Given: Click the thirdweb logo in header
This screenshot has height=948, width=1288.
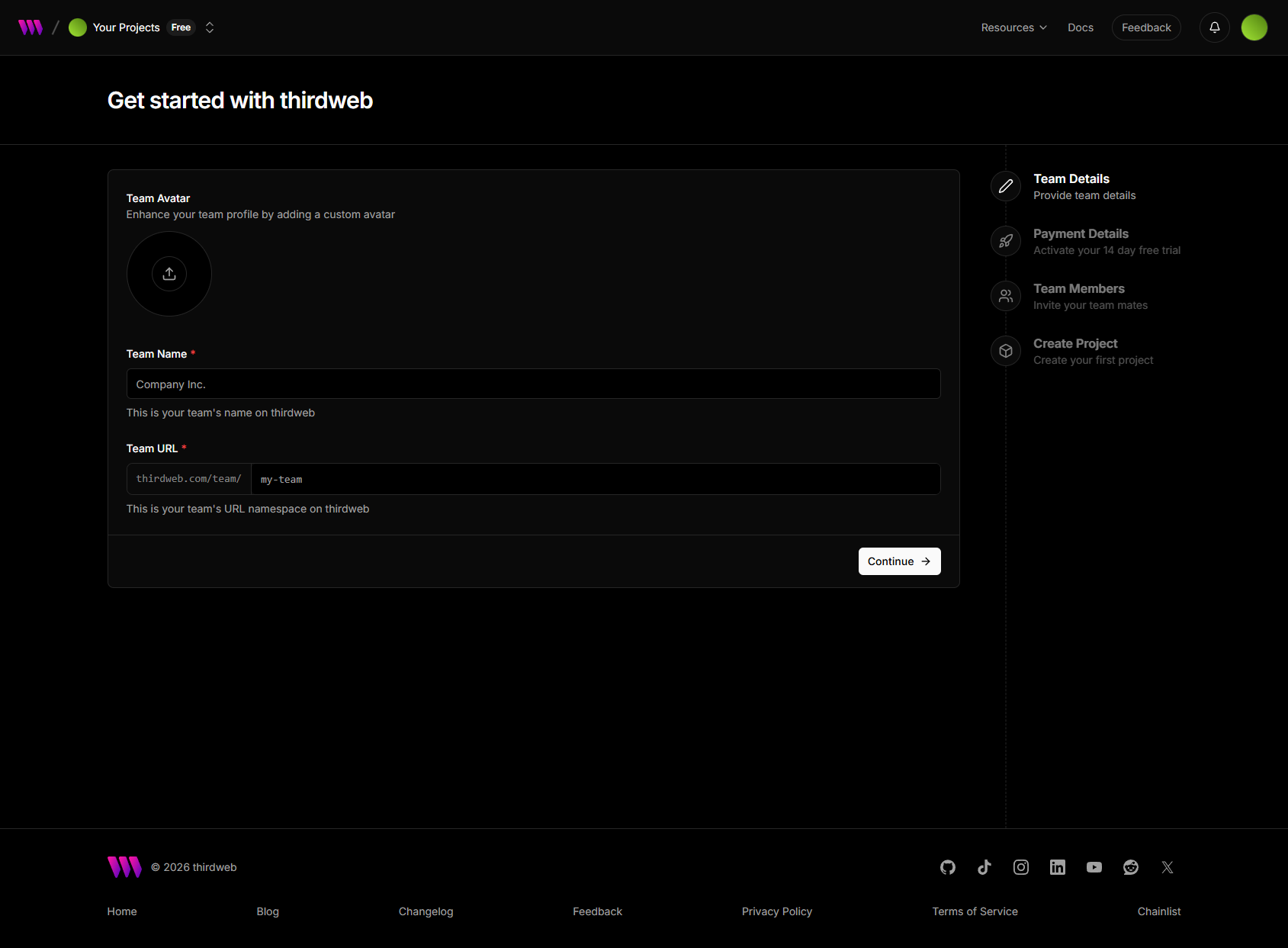Looking at the screenshot, I should 31,27.
